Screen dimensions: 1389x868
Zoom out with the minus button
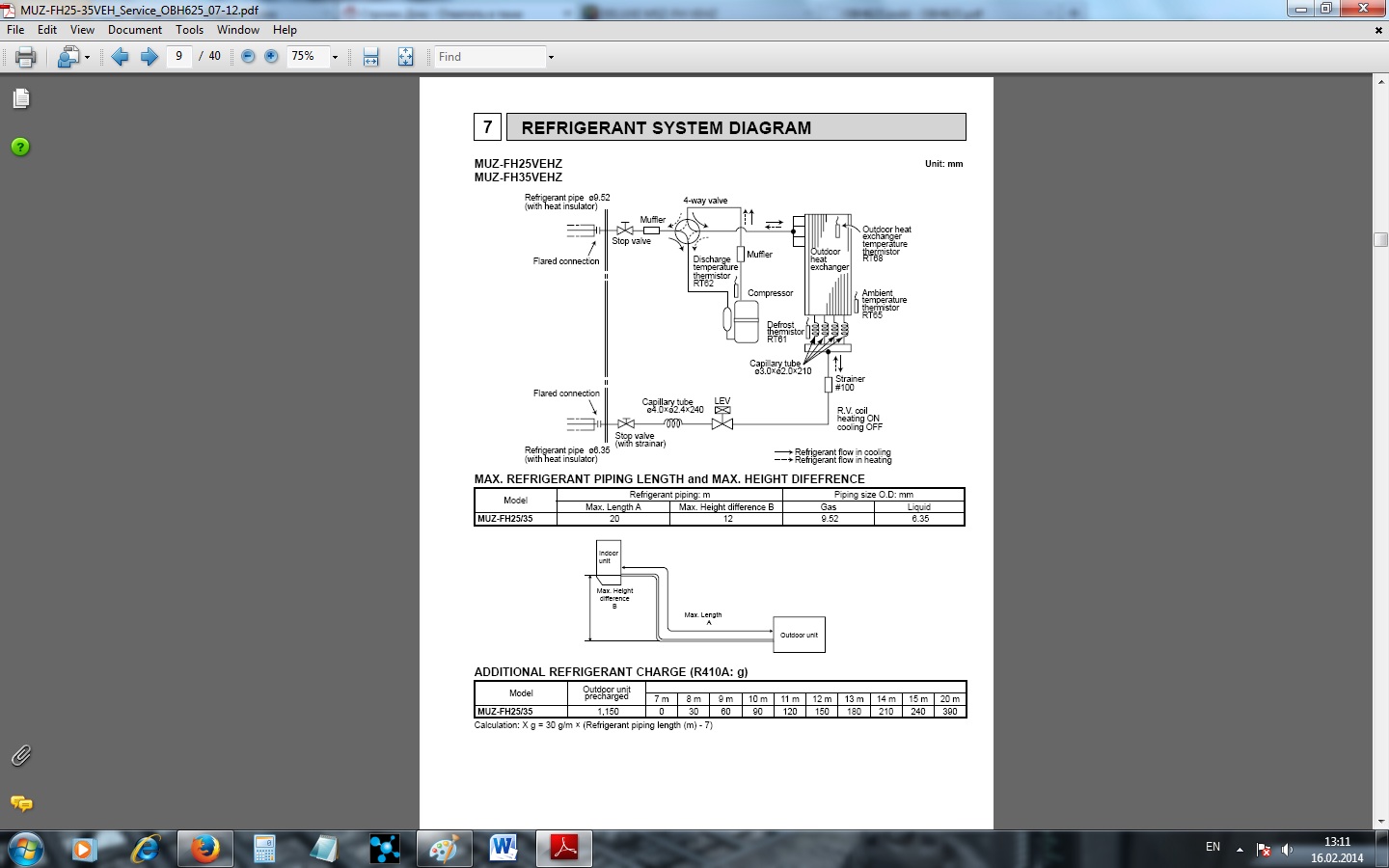[248, 57]
